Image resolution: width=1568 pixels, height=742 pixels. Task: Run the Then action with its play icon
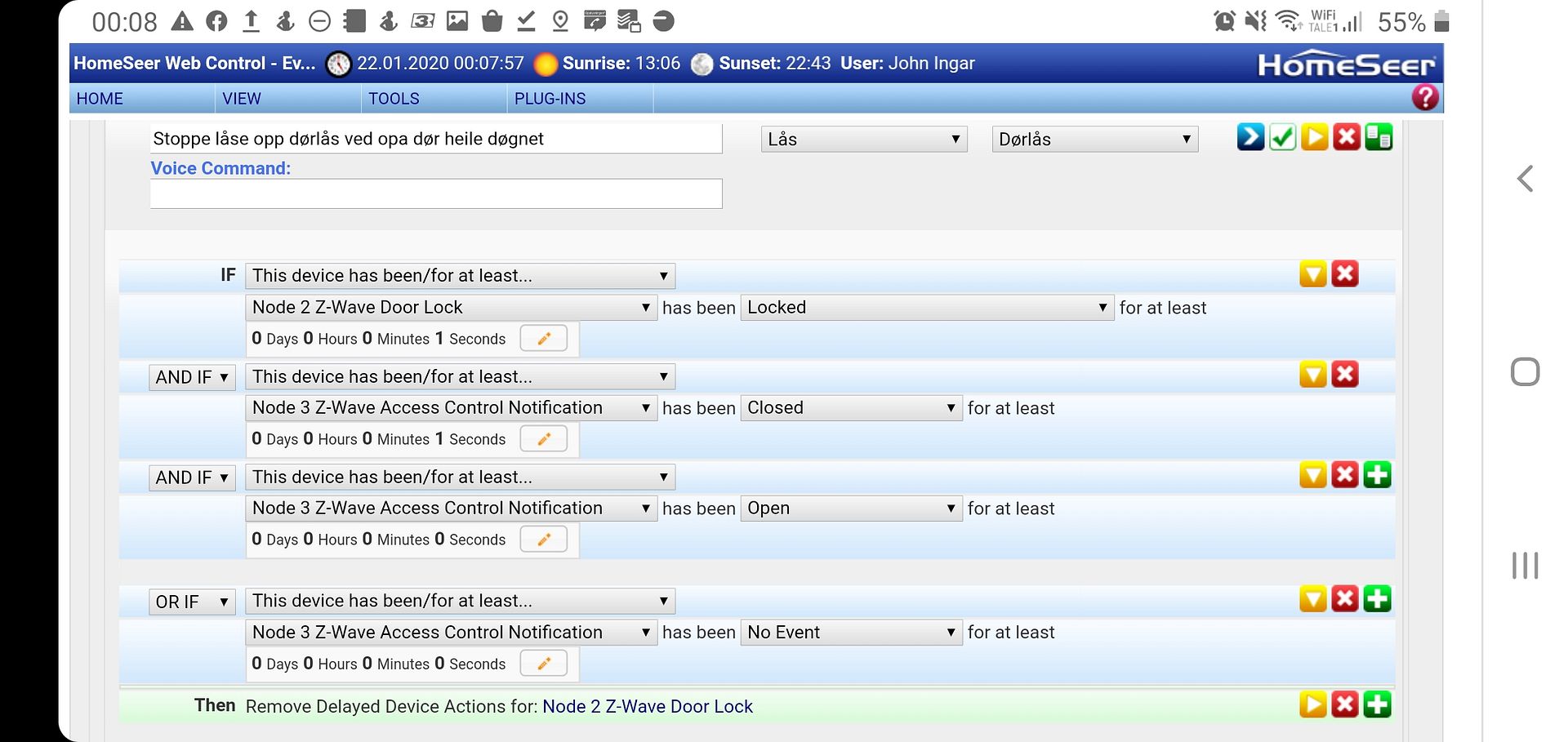tap(1313, 704)
